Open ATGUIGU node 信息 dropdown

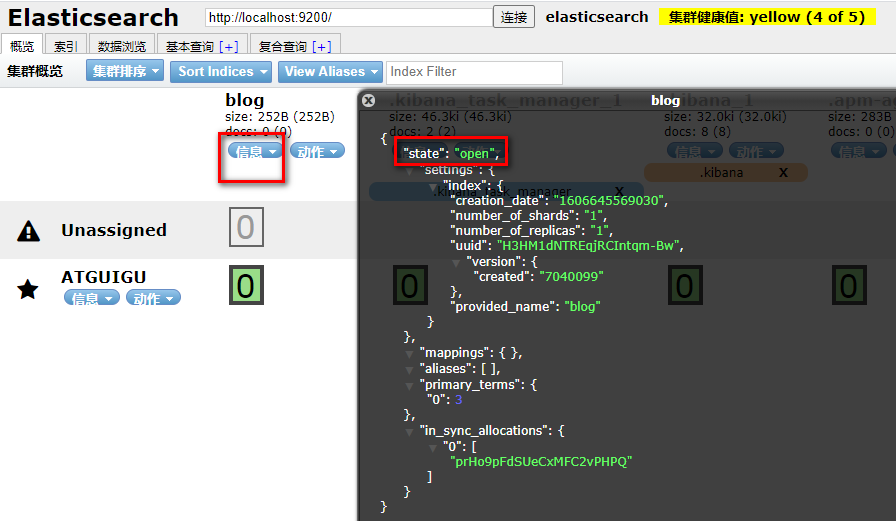click(91, 298)
